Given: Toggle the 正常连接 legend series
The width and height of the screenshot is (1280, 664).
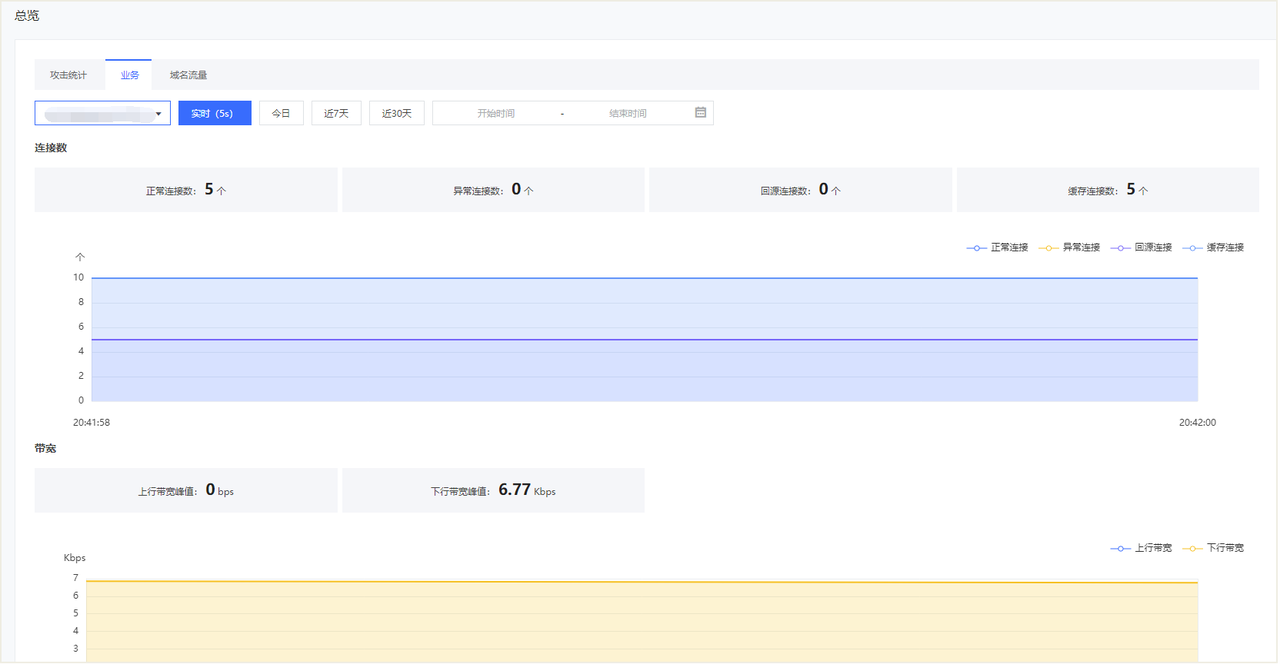Looking at the screenshot, I should 998,247.
